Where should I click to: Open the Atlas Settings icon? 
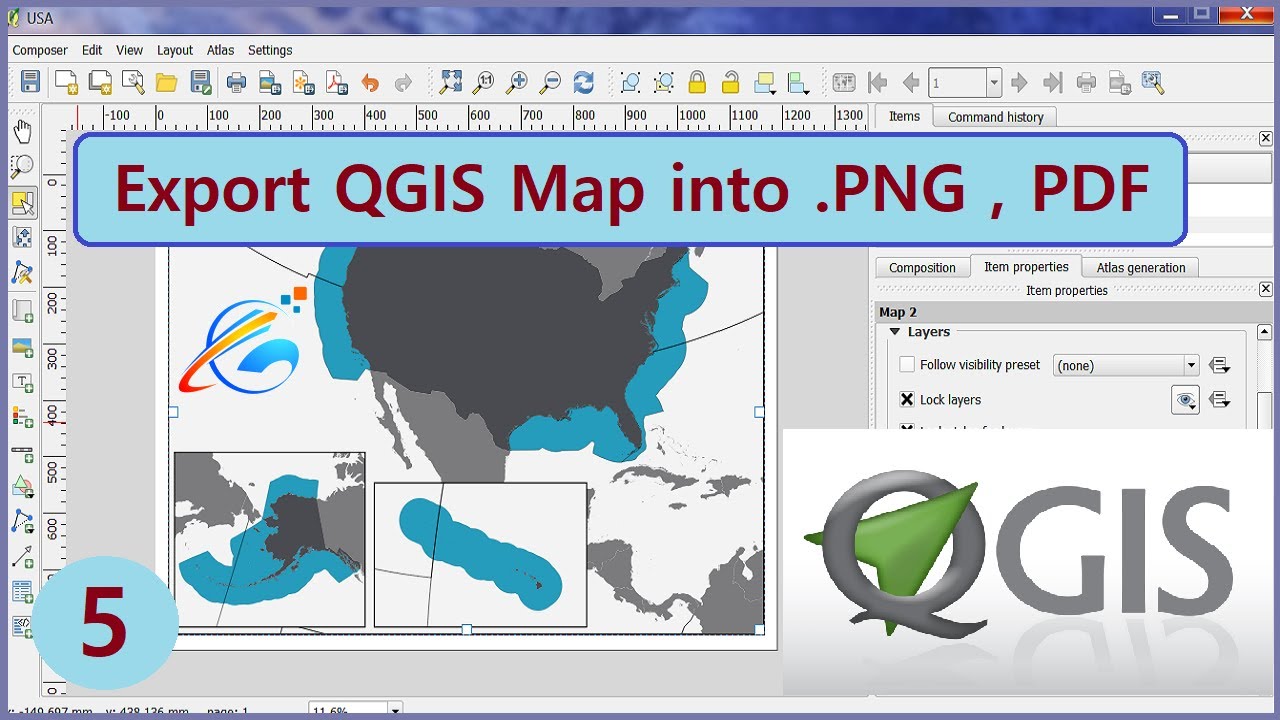(1153, 82)
